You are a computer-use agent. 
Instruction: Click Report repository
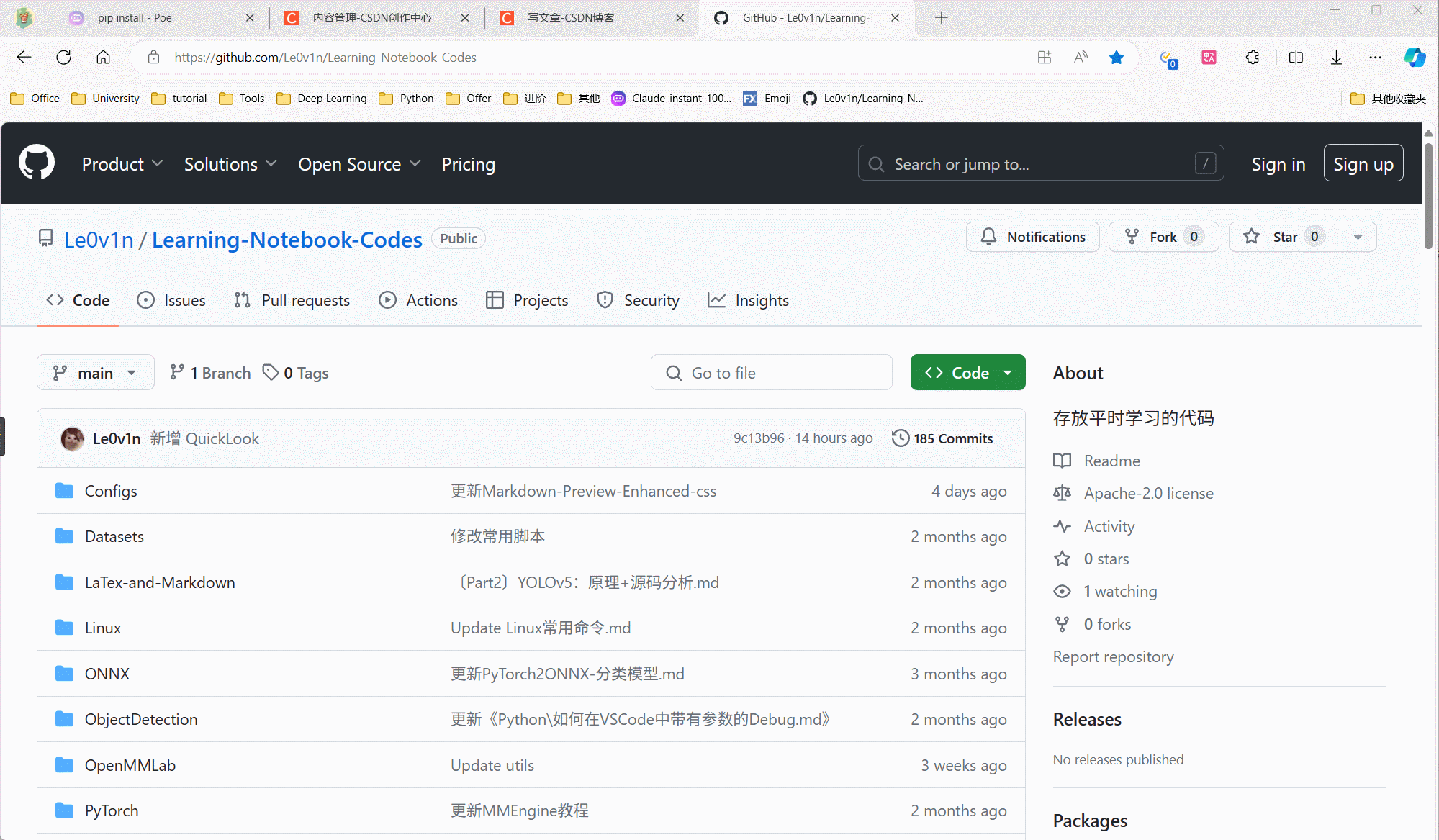1113,656
